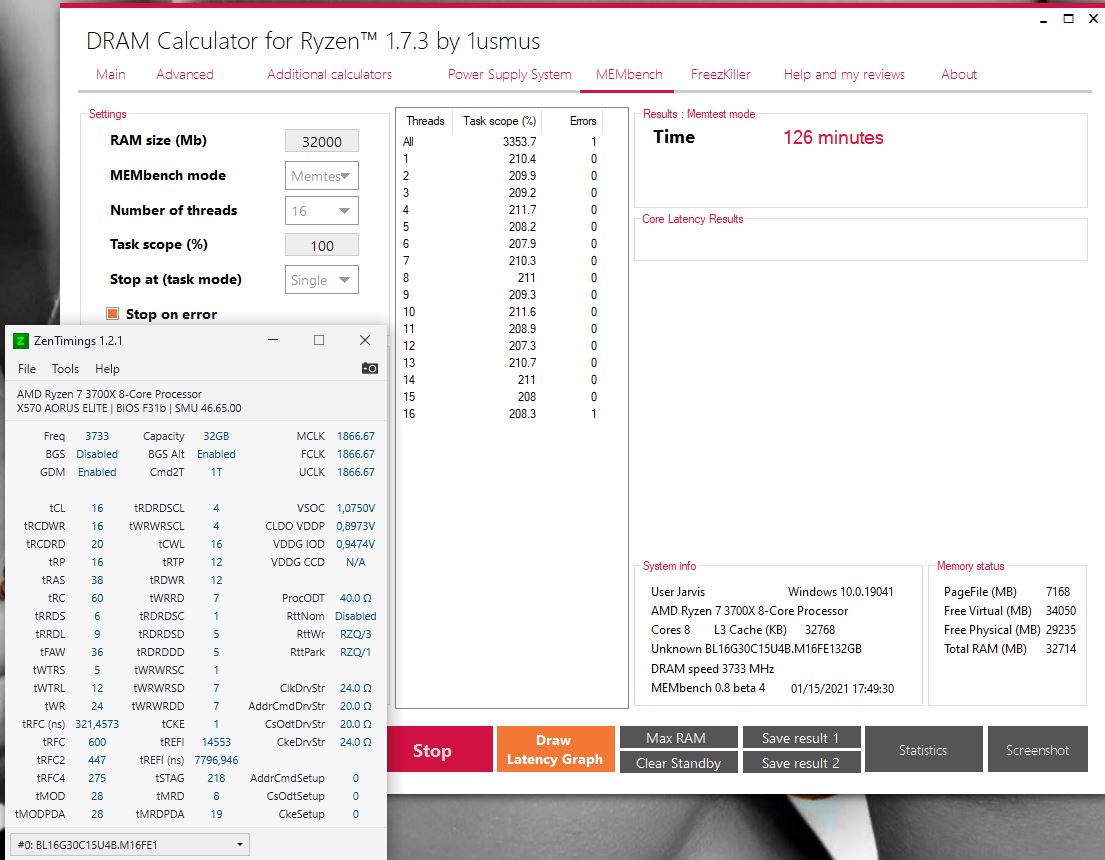This screenshot has width=1105, height=860.
Task: Click the Task scope (%) field showing 100
Action: click(321, 245)
